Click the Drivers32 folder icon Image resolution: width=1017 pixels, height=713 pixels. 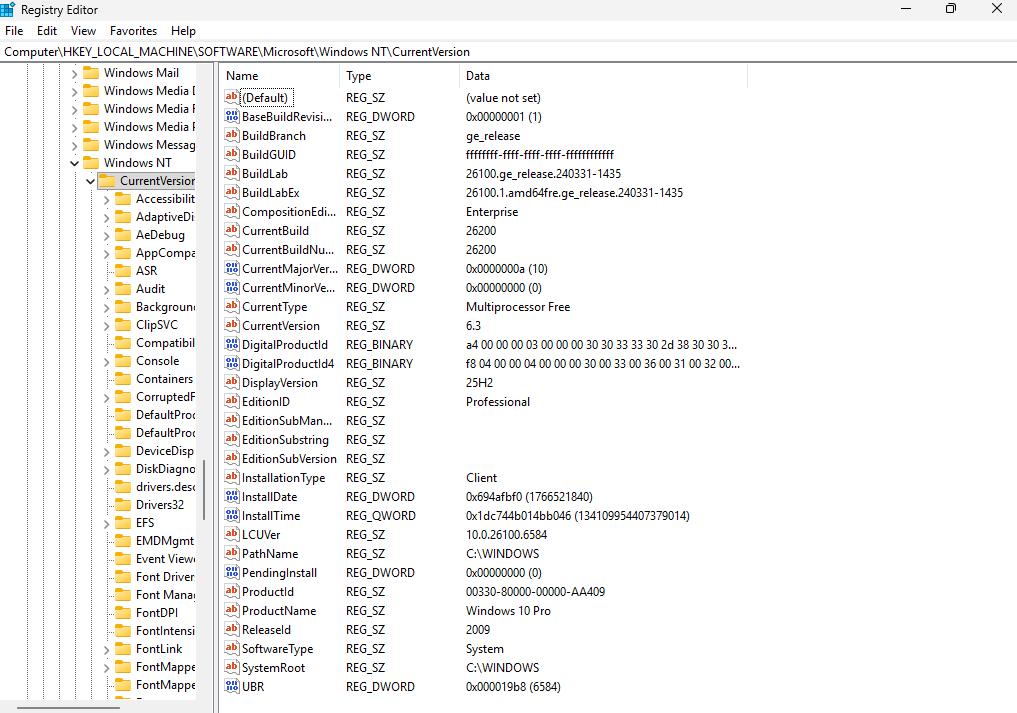pyautogui.click(x=123, y=504)
